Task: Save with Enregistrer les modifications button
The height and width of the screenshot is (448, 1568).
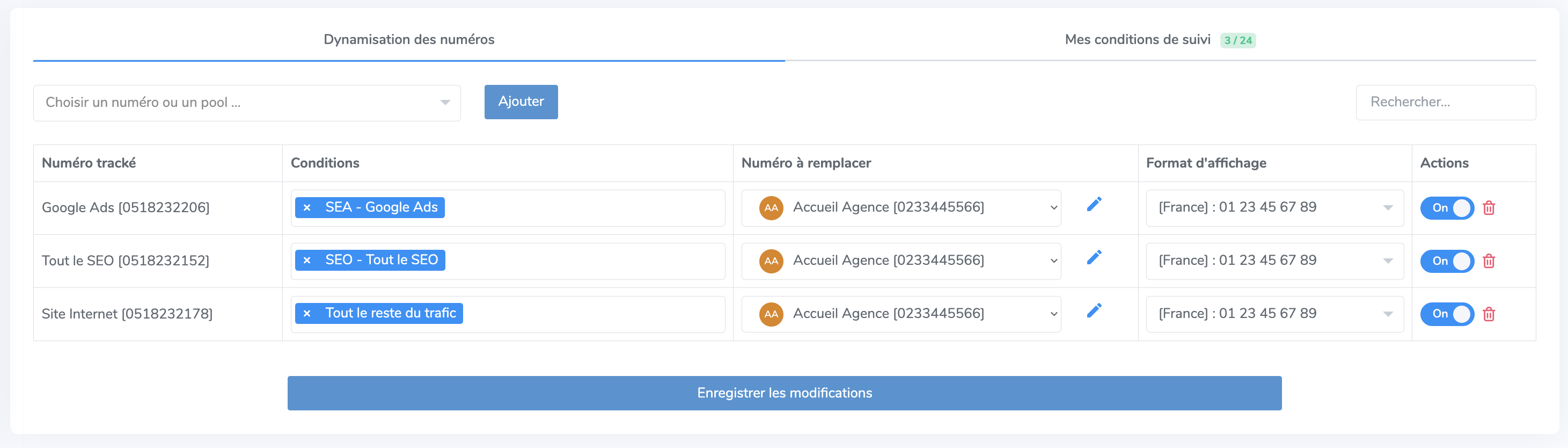Action: point(784,393)
